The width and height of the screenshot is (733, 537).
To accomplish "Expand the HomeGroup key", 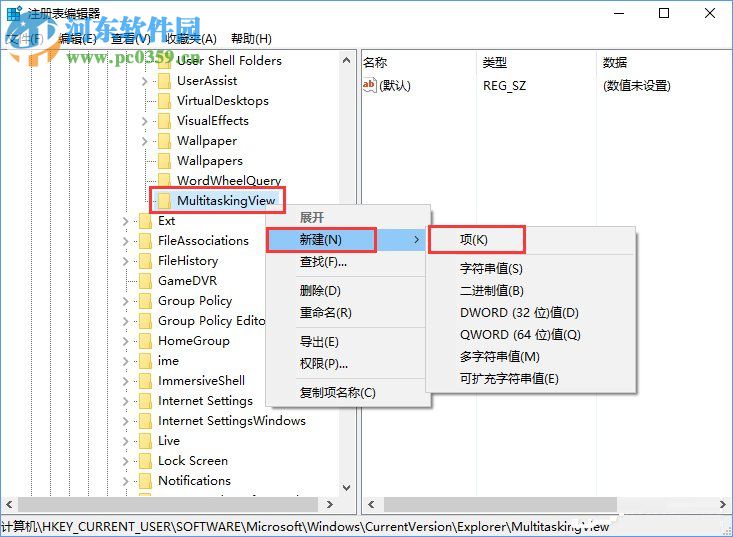I will 125,342.
